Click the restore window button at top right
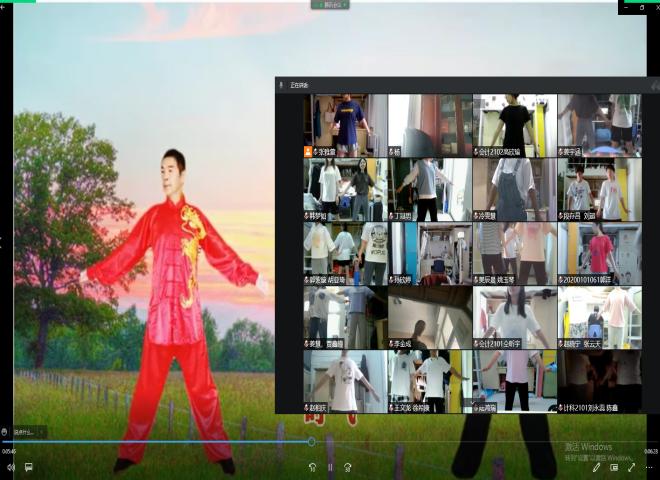 pos(641,7)
